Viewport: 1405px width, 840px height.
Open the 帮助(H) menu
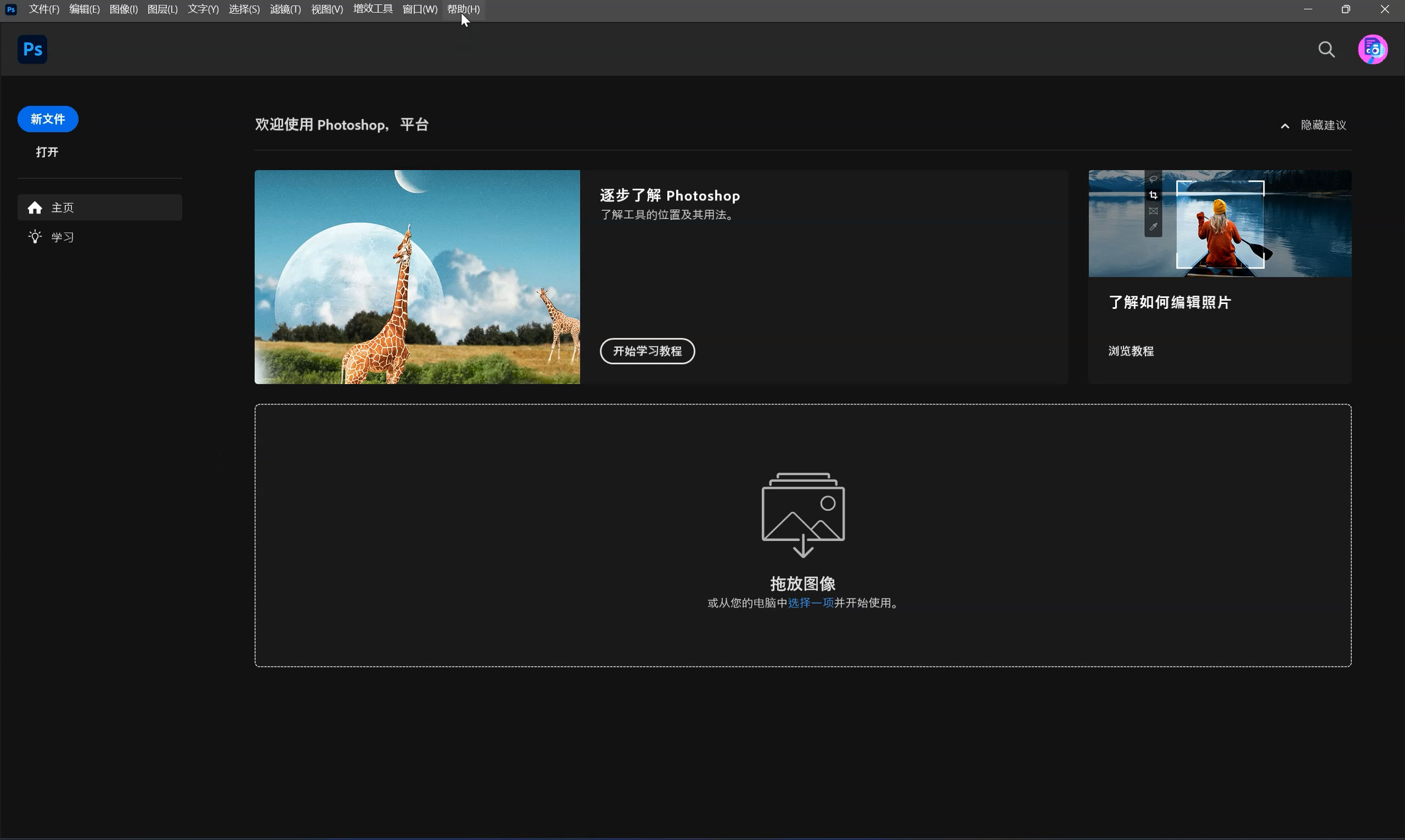pos(463,9)
